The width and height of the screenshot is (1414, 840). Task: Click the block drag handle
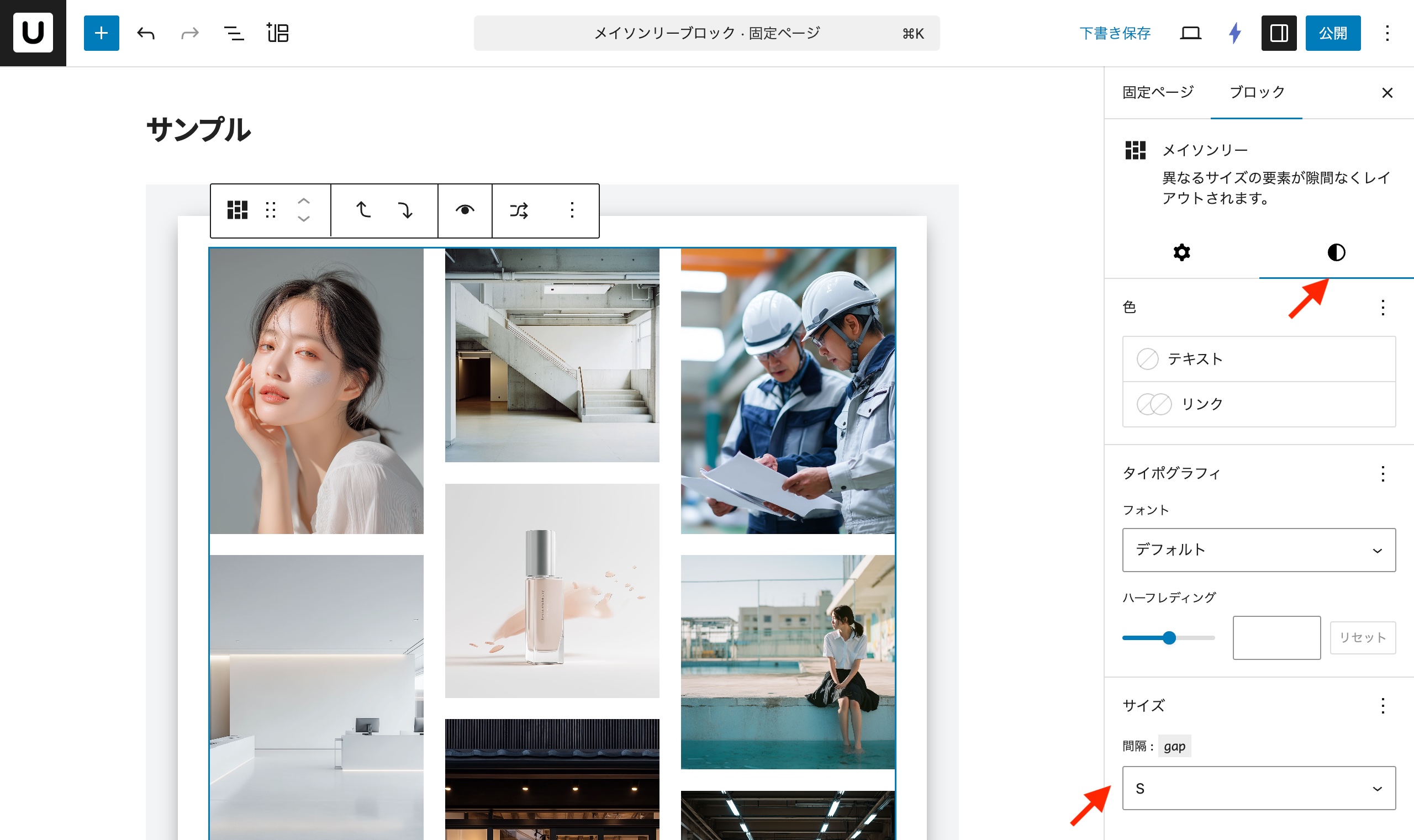click(271, 210)
